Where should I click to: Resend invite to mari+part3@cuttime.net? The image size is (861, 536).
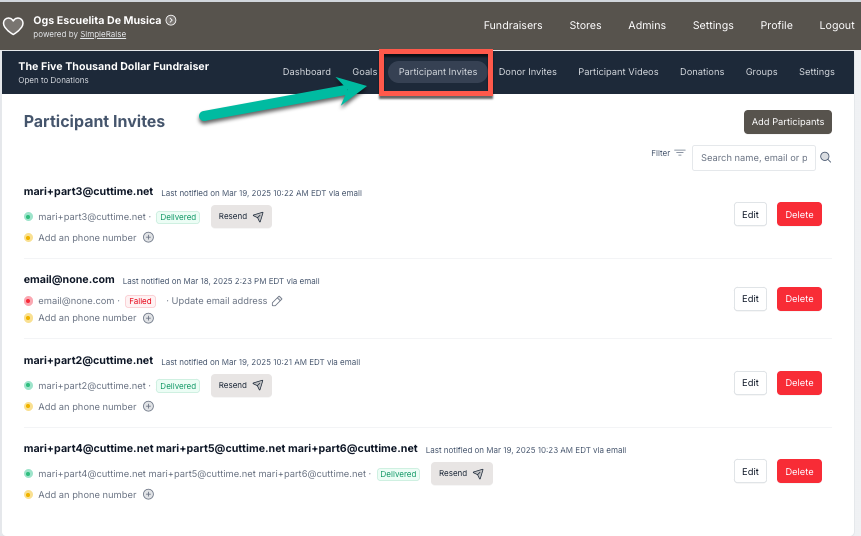[241, 216]
